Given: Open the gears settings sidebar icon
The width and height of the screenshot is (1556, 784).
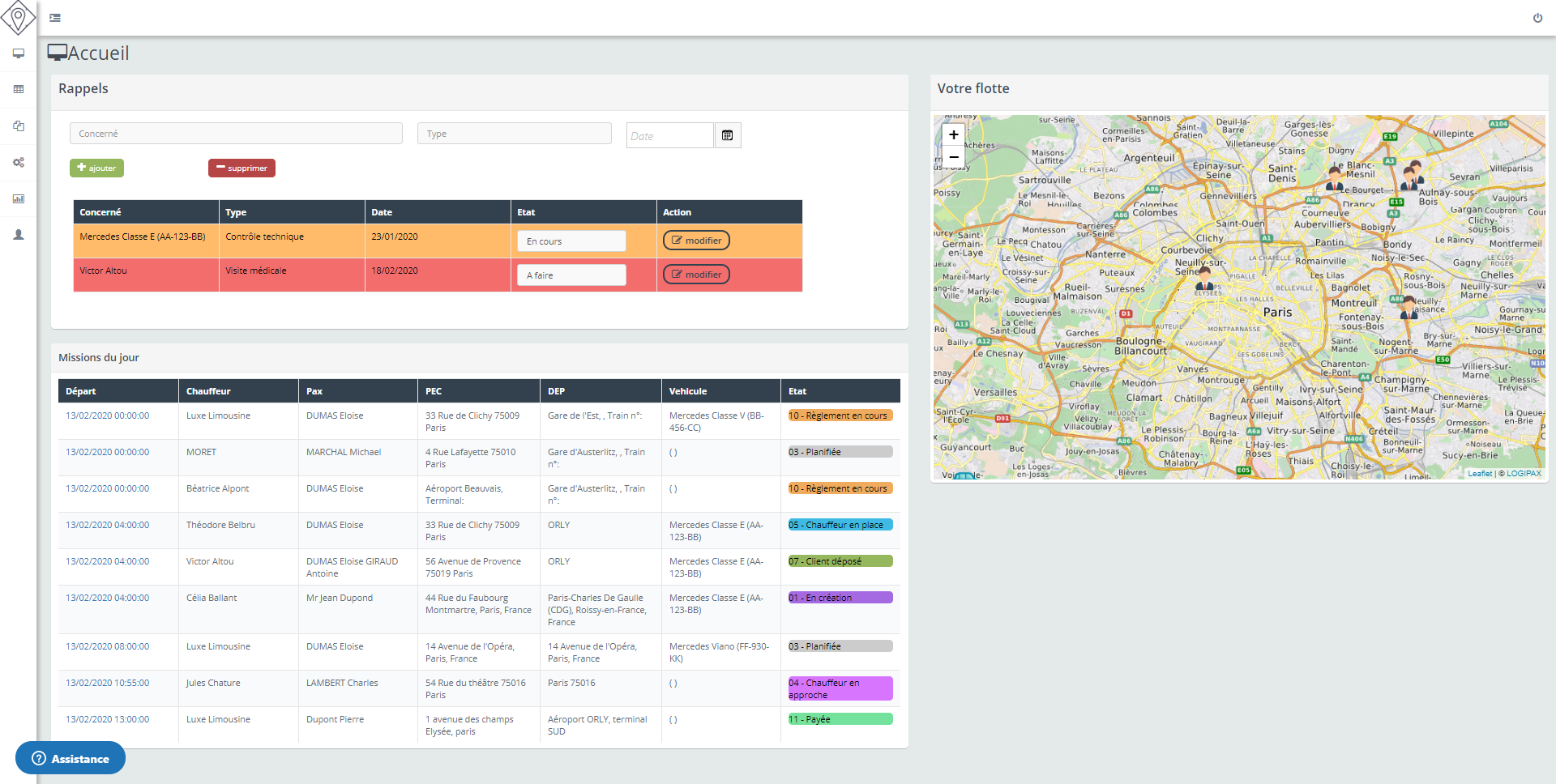Looking at the screenshot, I should 18,162.
